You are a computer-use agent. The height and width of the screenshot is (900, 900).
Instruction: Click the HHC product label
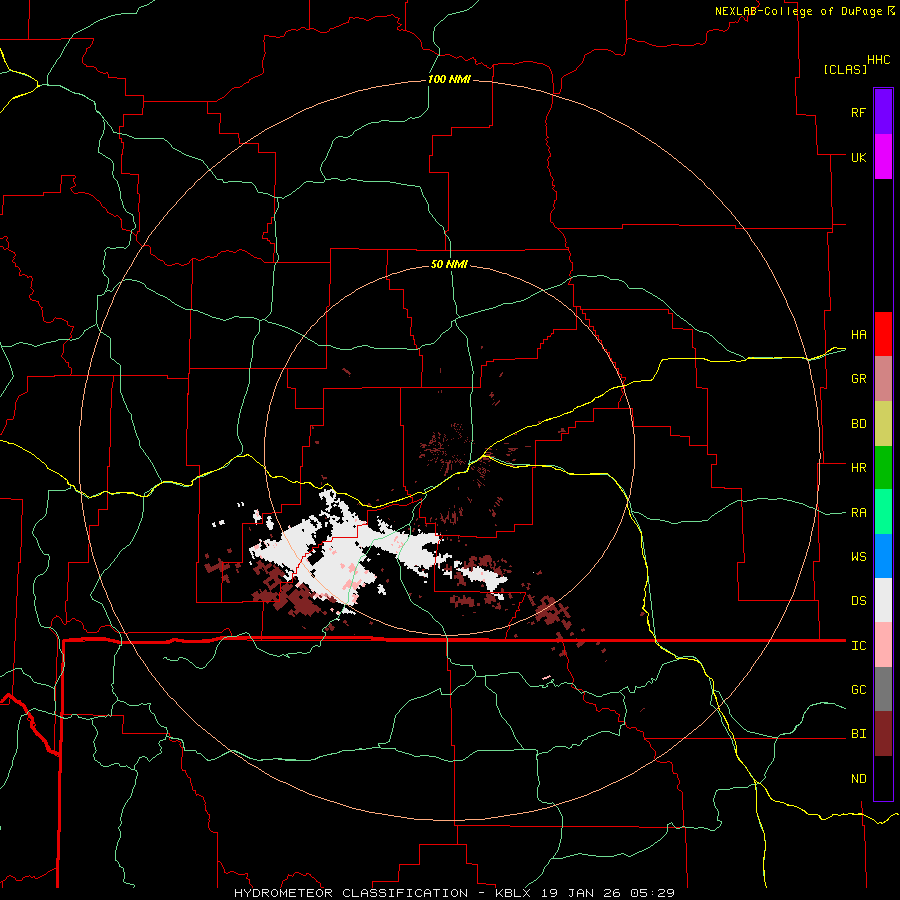pos(879,60)
